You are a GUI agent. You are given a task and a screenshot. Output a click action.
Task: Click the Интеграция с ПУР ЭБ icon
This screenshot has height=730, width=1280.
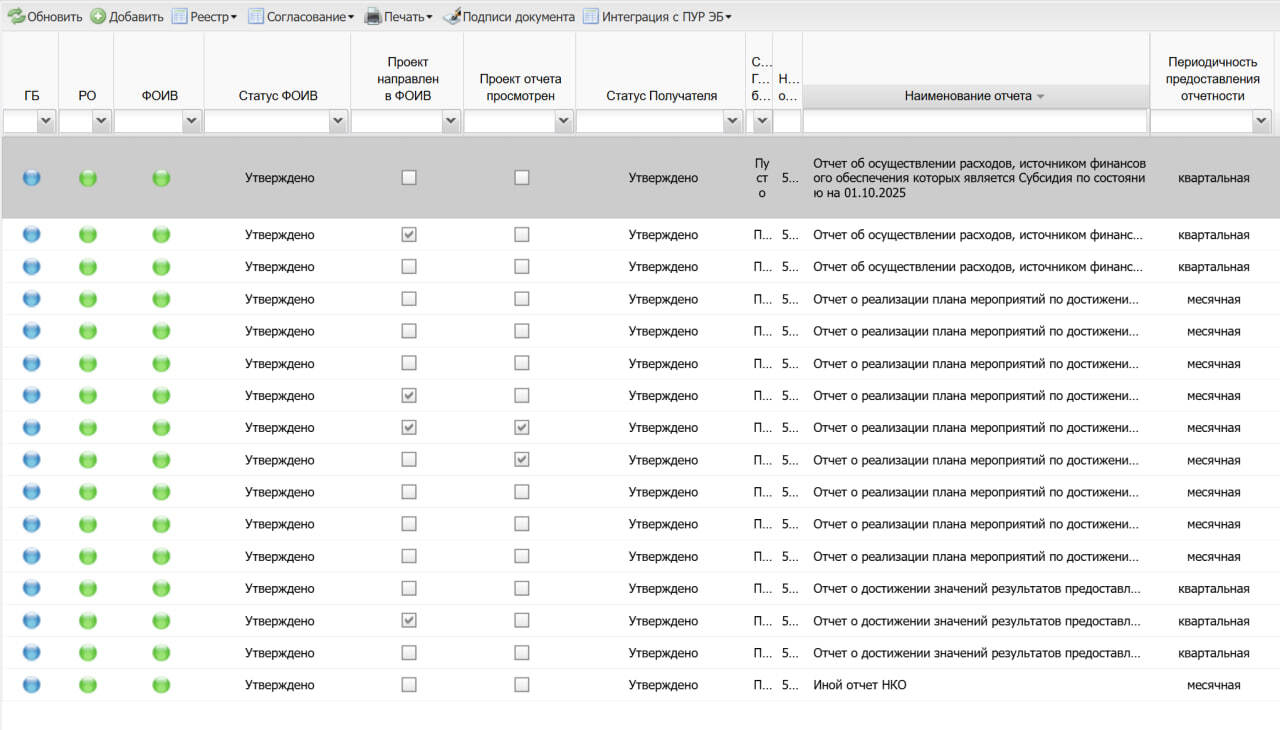pos(591,16)
